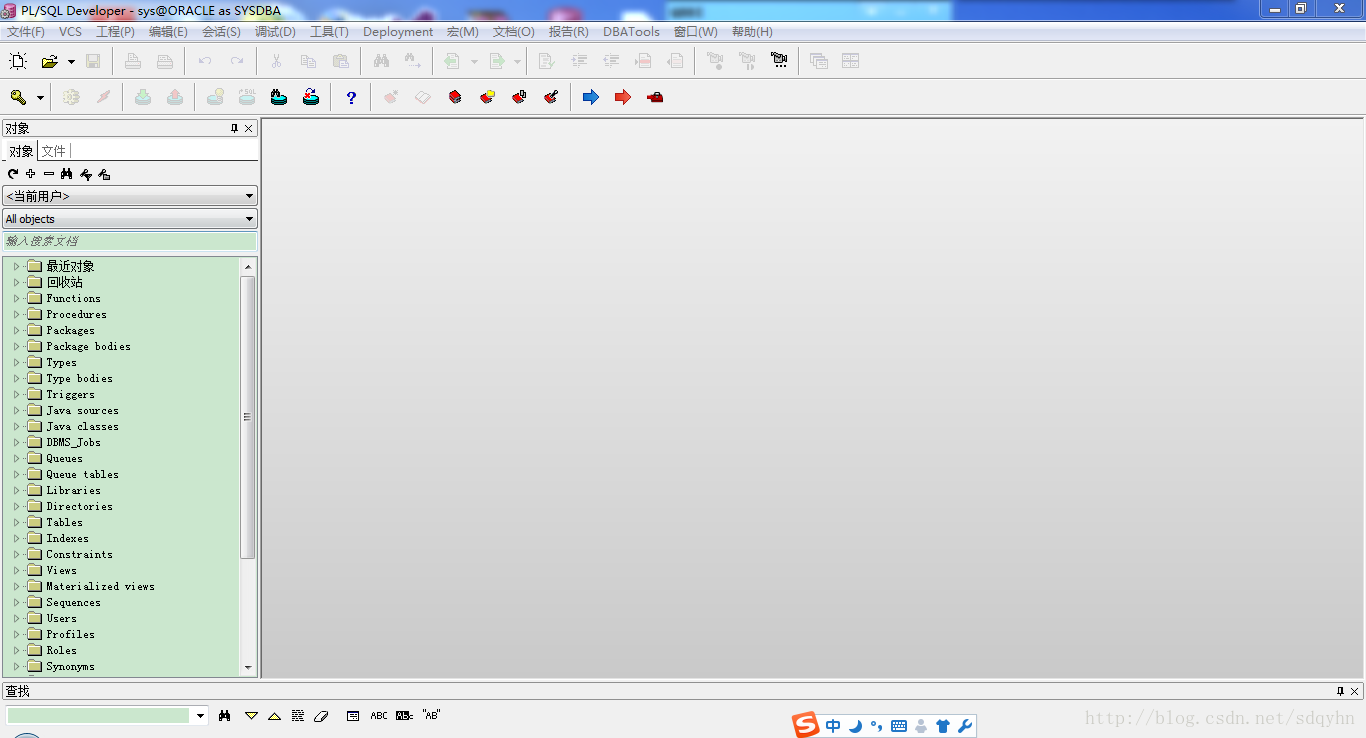1366x738 pixels.
Task: Click the red toolbox toolbar icon
Action: tap(655, 97)
